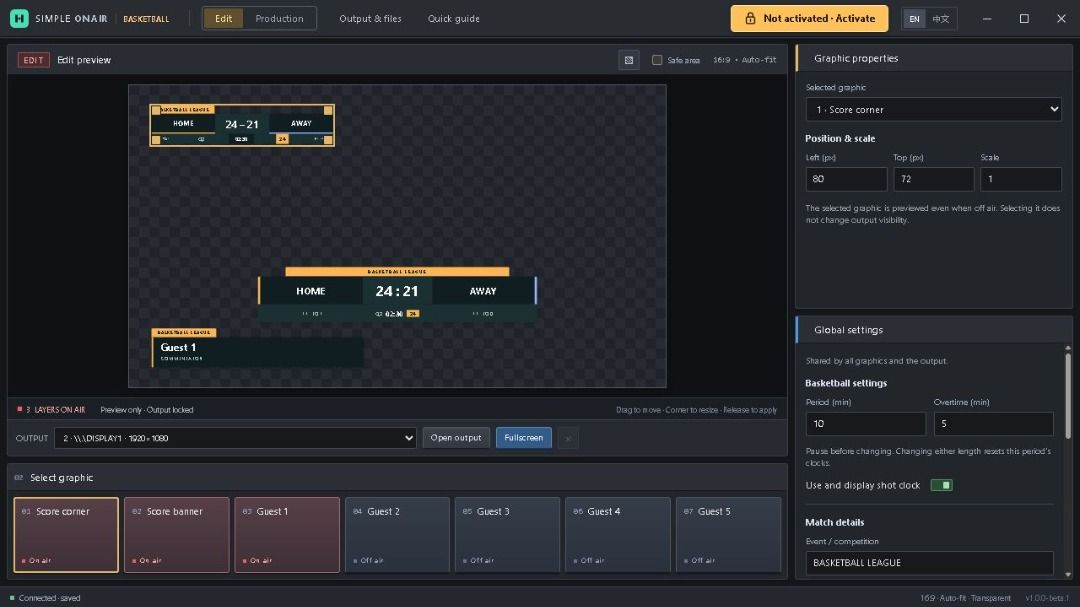Click the Open output button
This screenshot has height=607, width=1080.
456,438
